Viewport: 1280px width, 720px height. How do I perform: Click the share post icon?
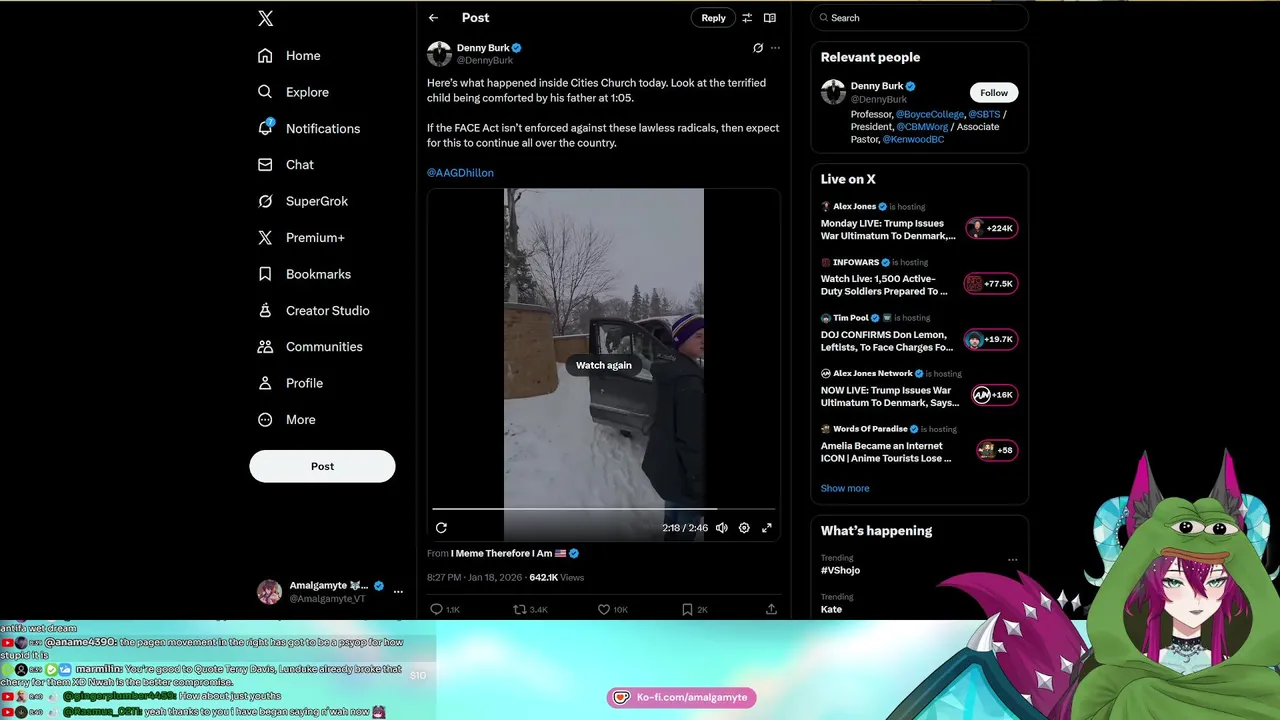771,609
